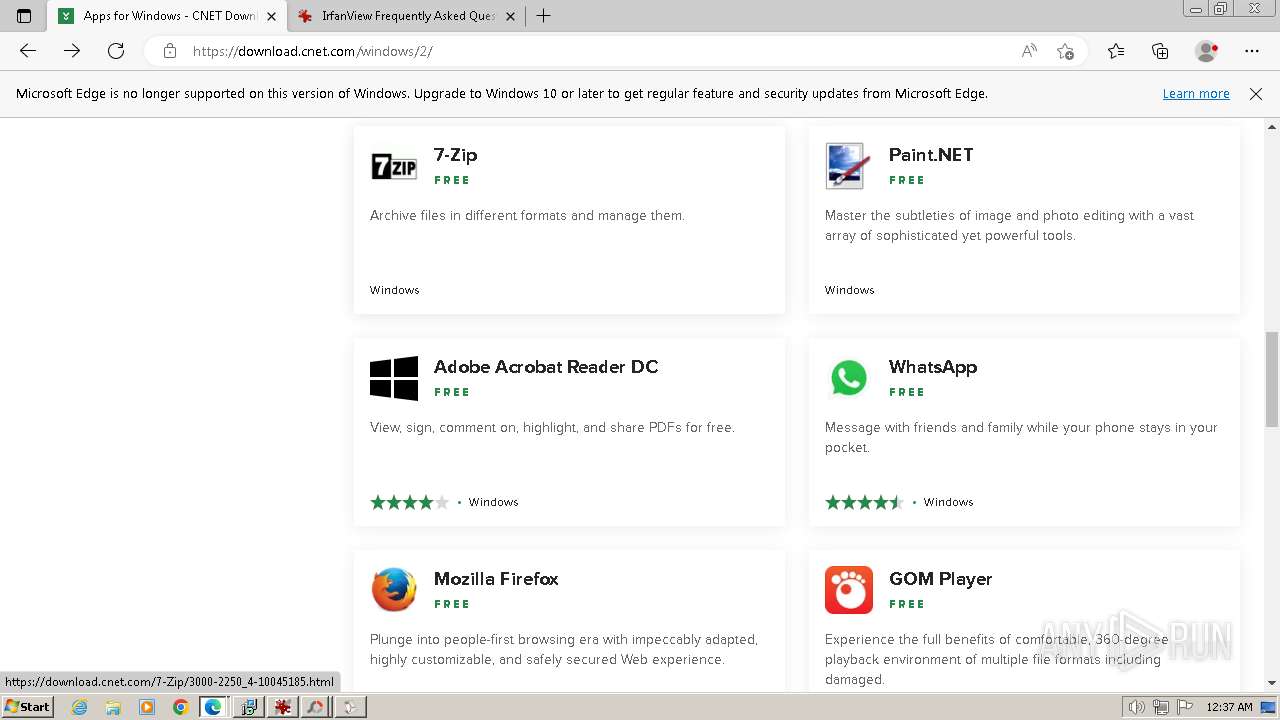Open the 7-Zip app icon
This screenshot has width=1280, height=720.
[394, 166]
